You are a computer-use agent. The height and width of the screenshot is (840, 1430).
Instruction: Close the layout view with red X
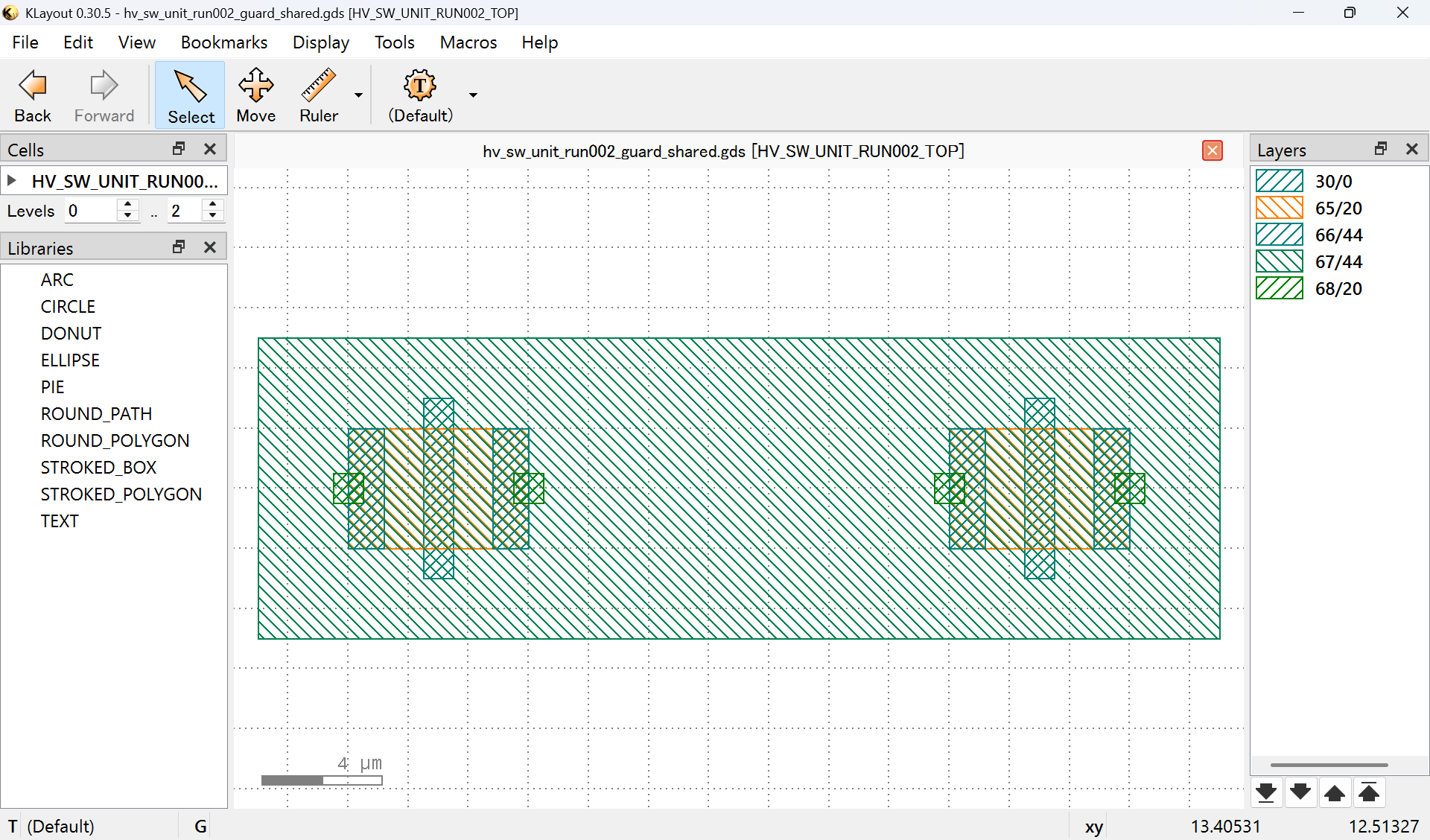pos(1212,150)
